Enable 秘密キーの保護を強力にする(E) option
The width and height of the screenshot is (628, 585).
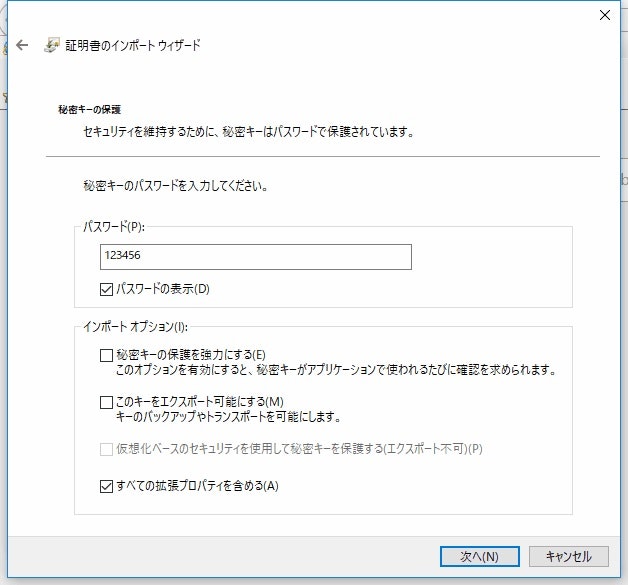pos(106,355)
